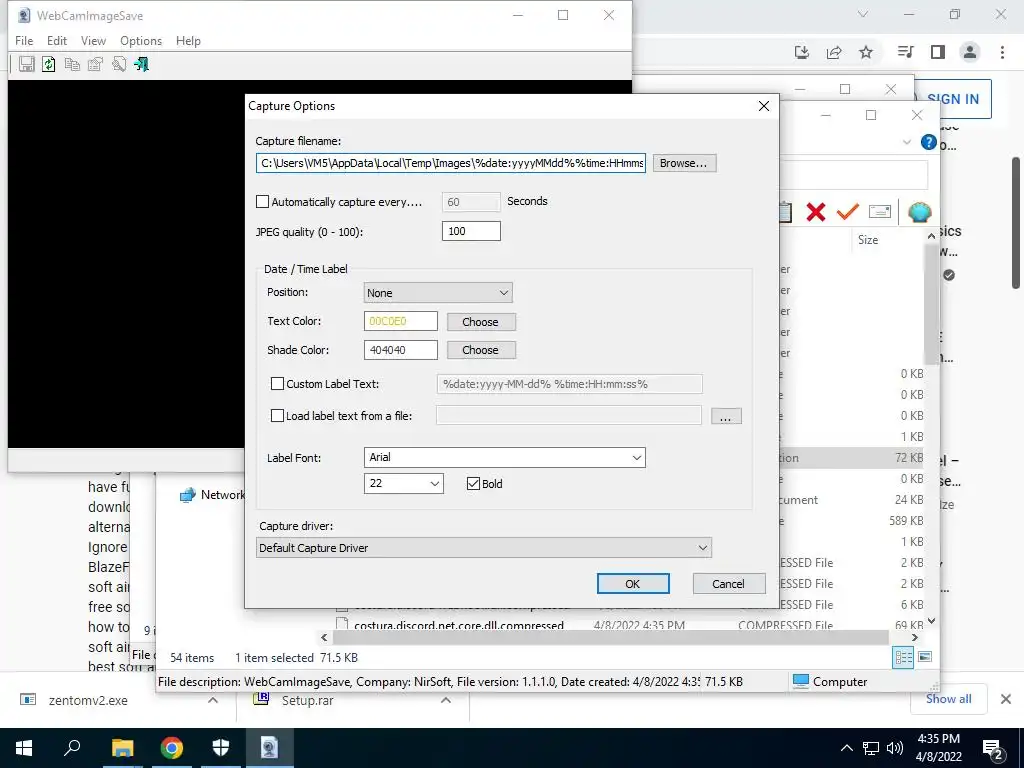Click the Text Color value 00C0E0 field

click(400, 321)
